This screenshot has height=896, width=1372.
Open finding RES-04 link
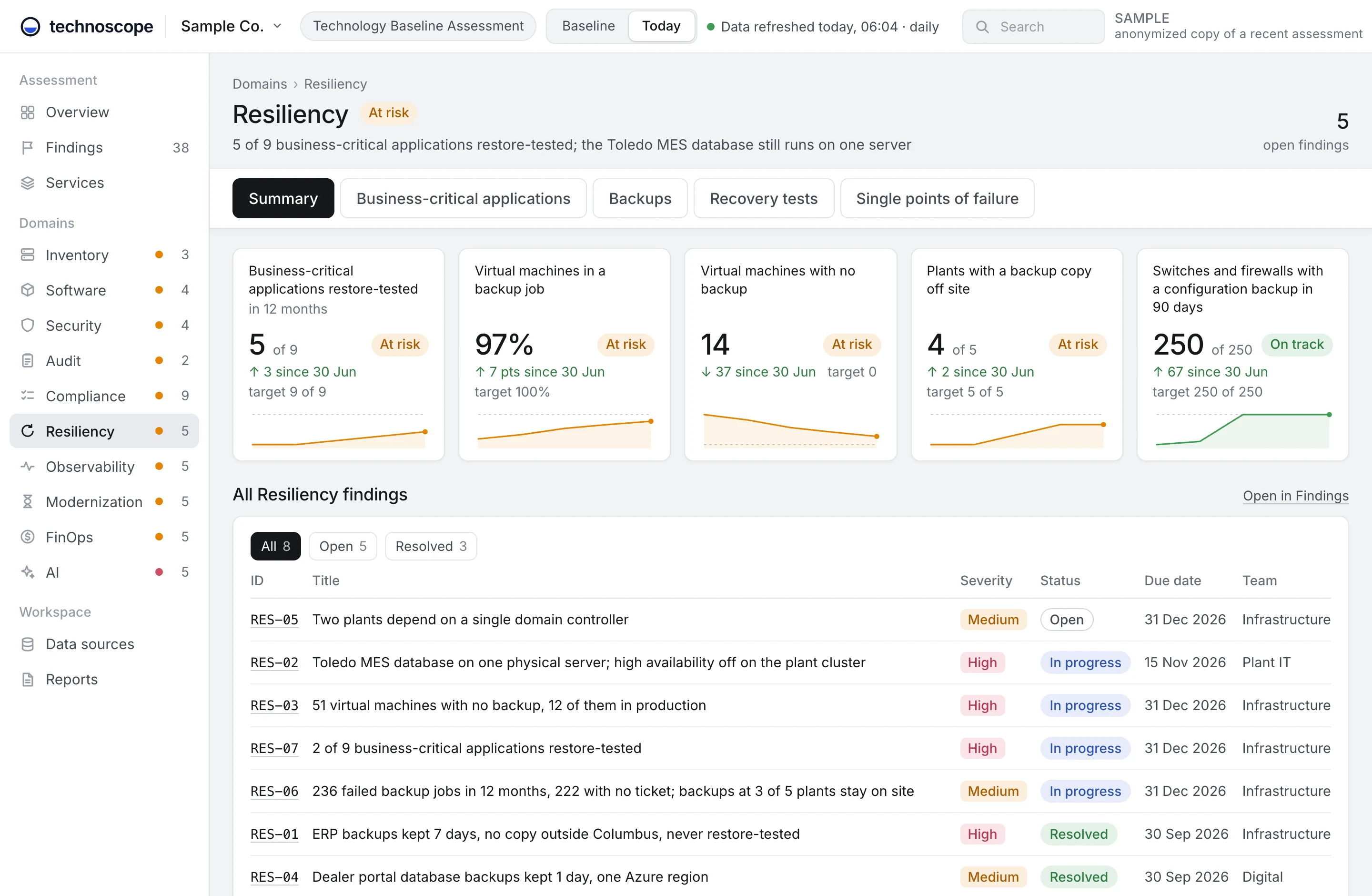click(274, 877)
